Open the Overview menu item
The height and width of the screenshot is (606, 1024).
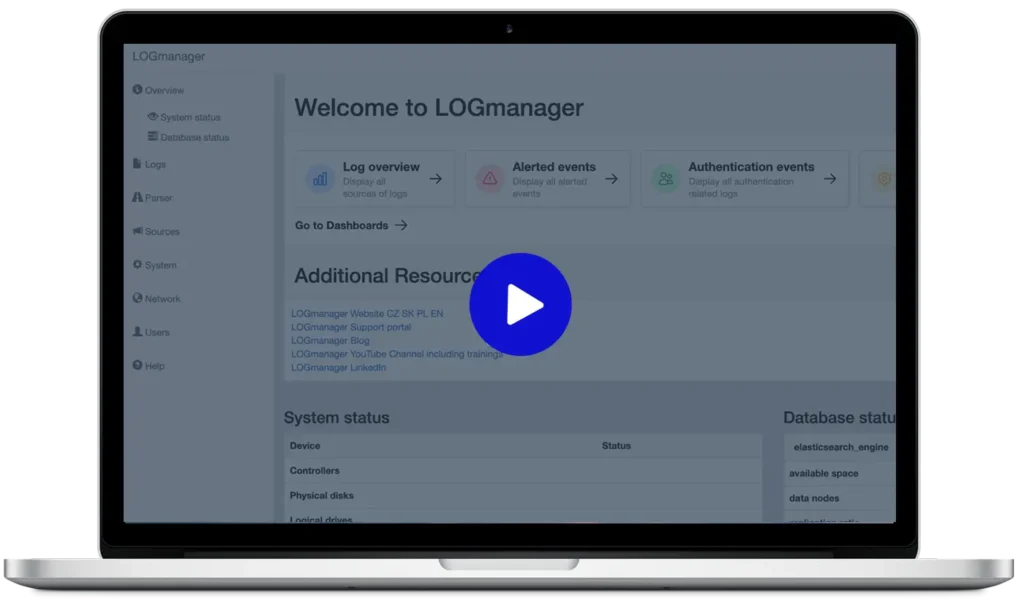pyautogui.click(x=164, y=90)
